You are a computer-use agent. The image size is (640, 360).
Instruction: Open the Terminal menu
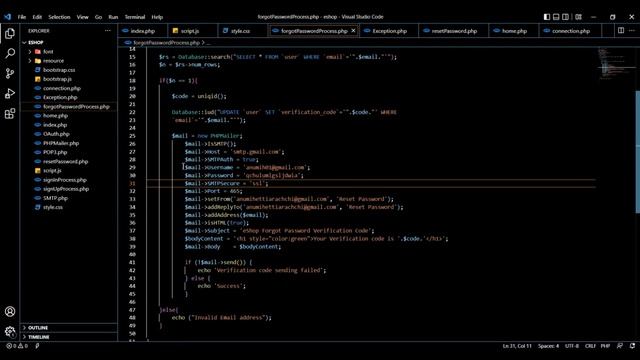point(135,17)
